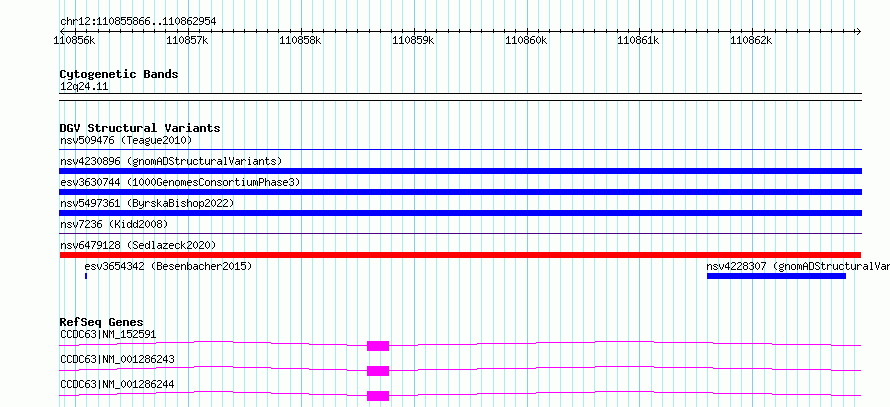Open transcript CCDC63|NM_001286243 label
The image size is (890, 407).
pyautogui.click(x=117, y=359)
